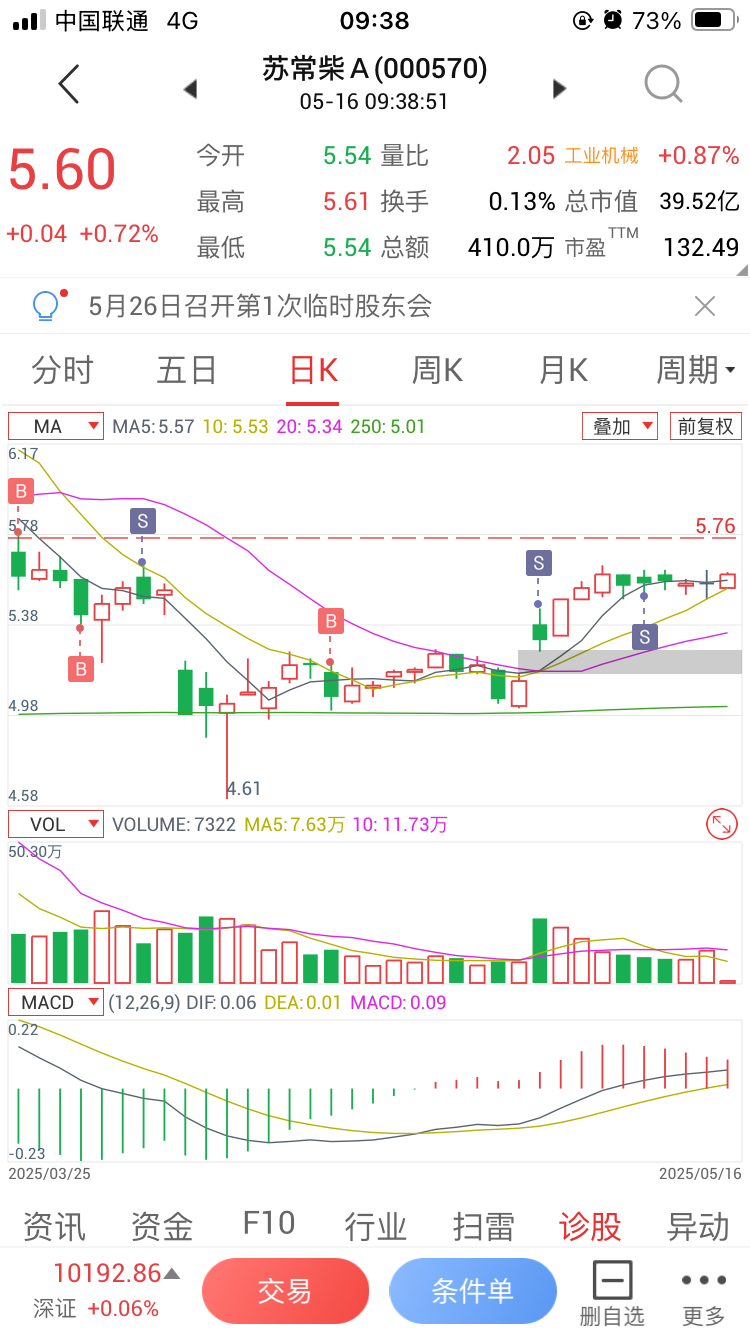Open the 资金 capital flow tab
This screenshot has height=1334, width=750.
point(162,1226)
